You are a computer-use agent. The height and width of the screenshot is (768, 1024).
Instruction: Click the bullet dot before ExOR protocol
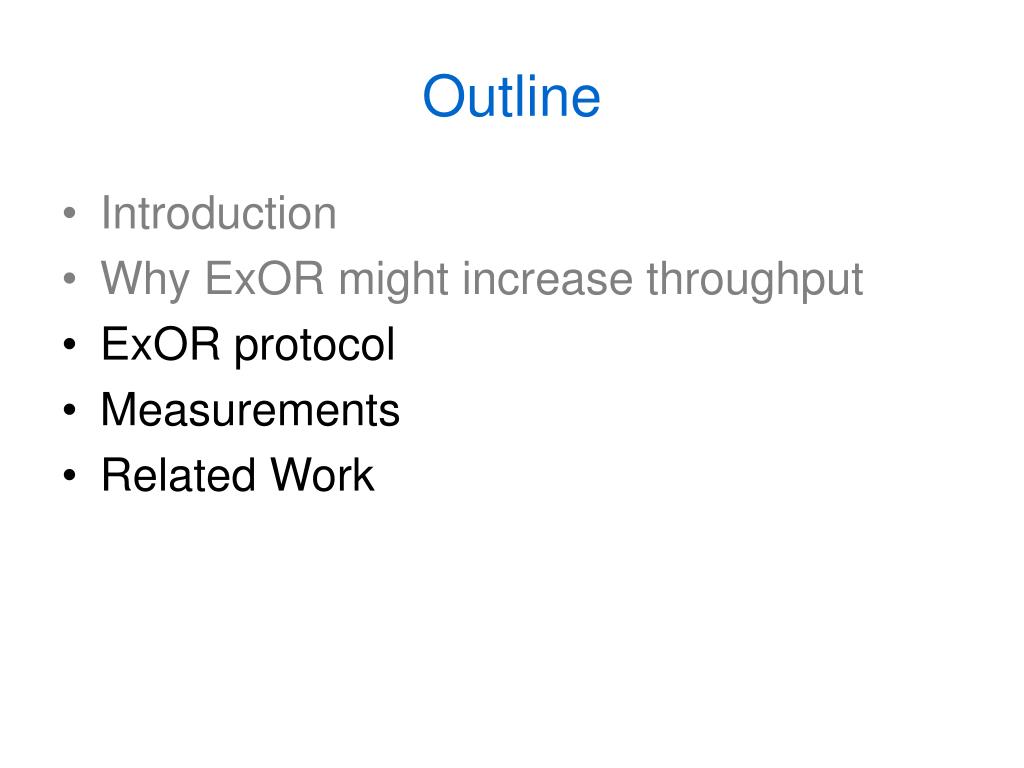click(70, 344)
